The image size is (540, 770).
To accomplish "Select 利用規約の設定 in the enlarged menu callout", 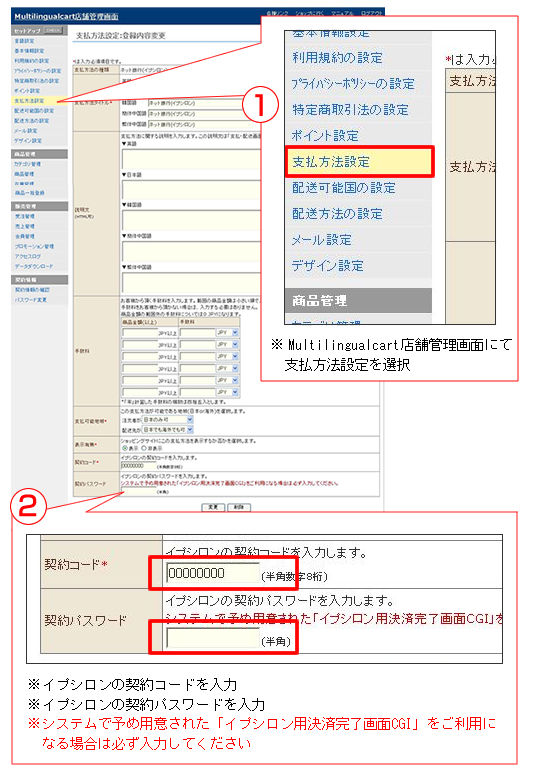I will point(337,57).
